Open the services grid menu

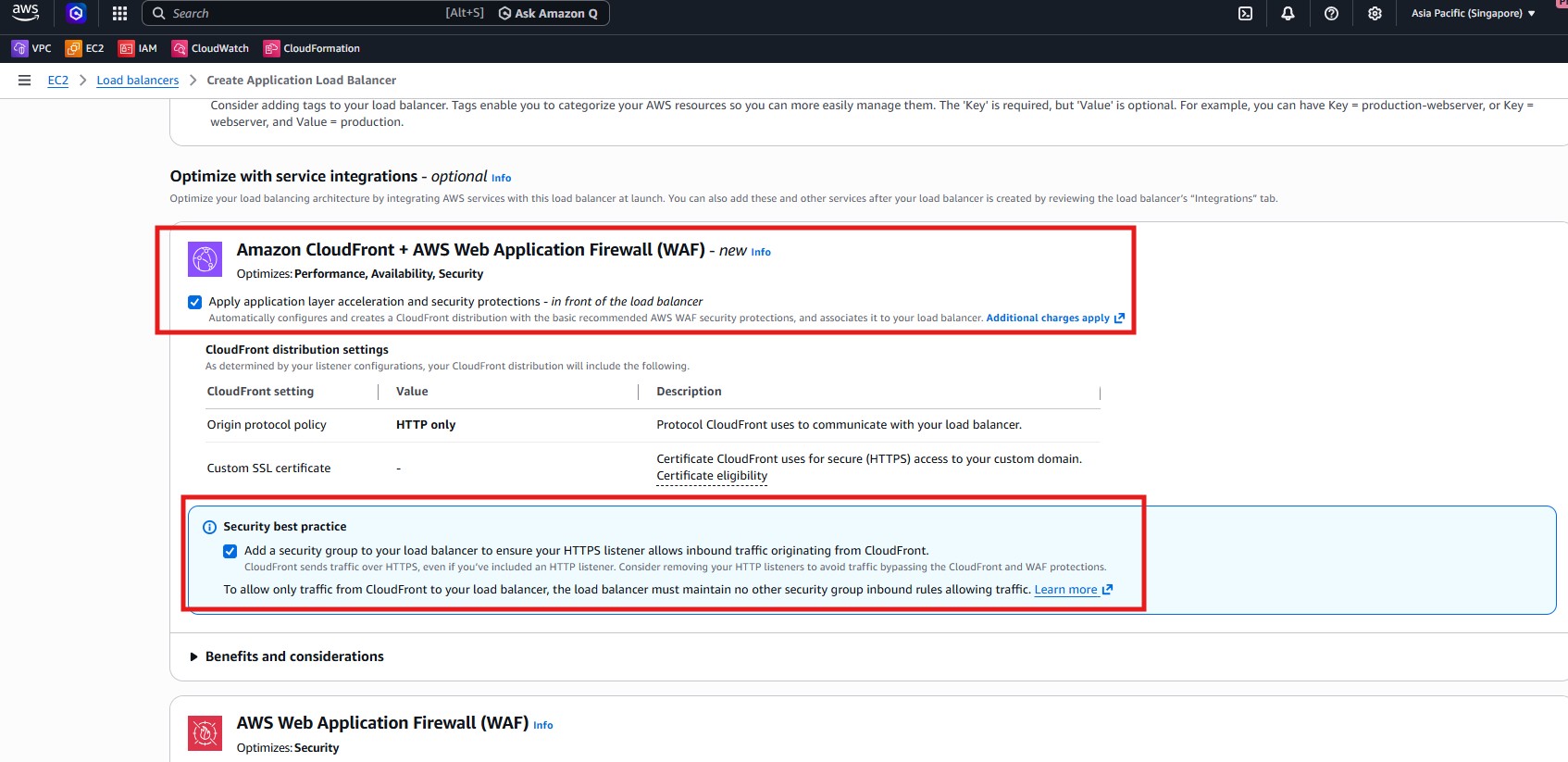pos(119,13)
